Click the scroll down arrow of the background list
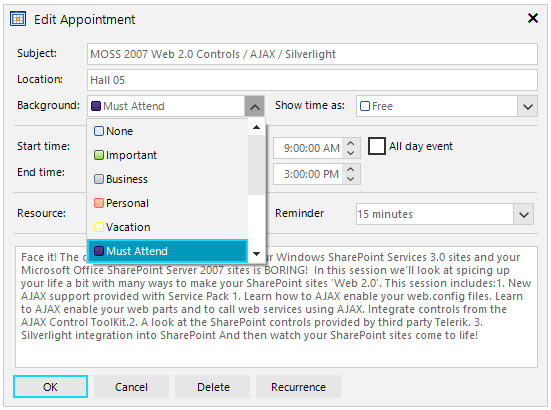Viewport: 551px width, 410px height. pyautogui.click(x=257, y=254)
